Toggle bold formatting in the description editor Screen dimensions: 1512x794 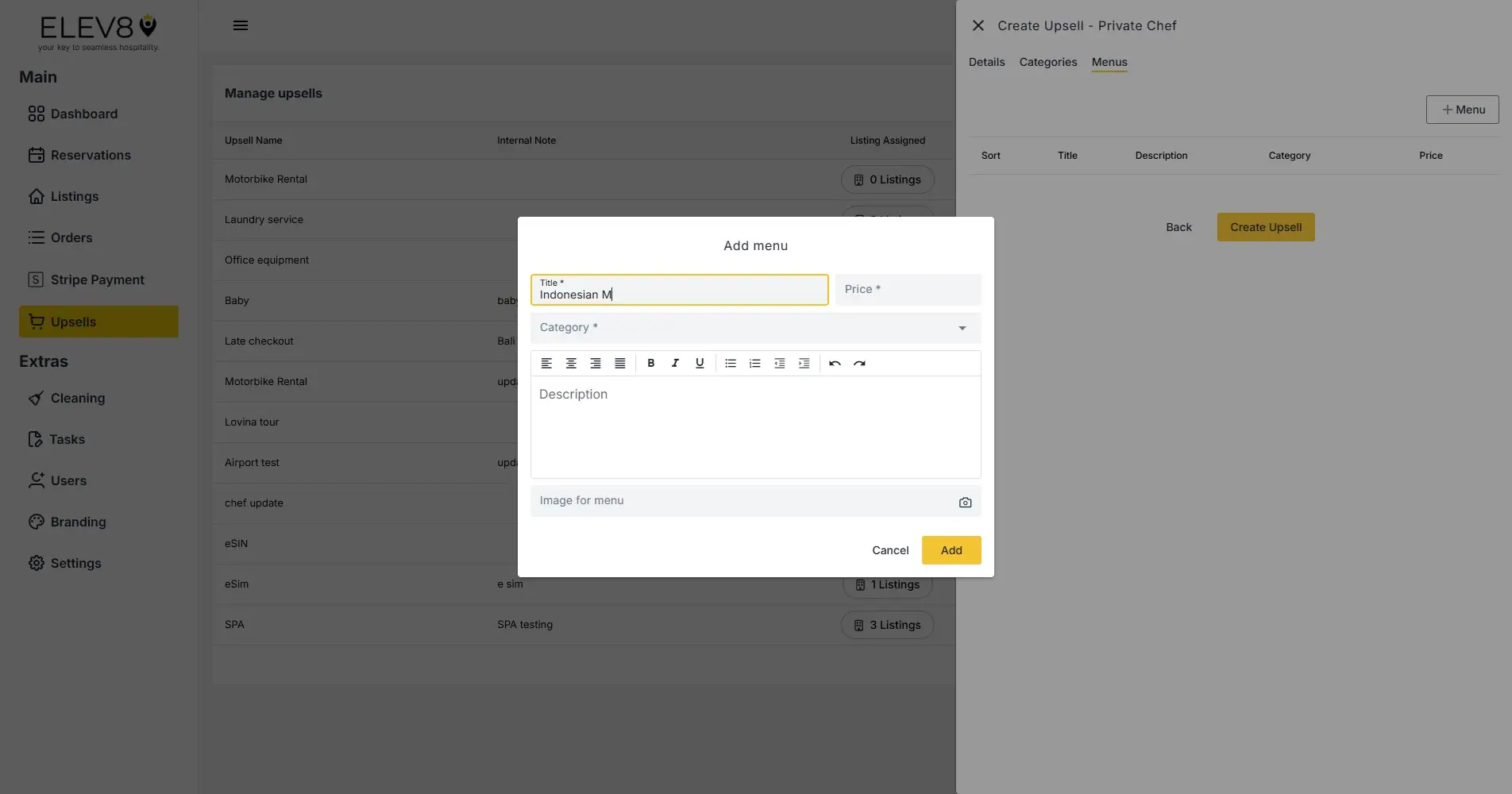[650, 363]
